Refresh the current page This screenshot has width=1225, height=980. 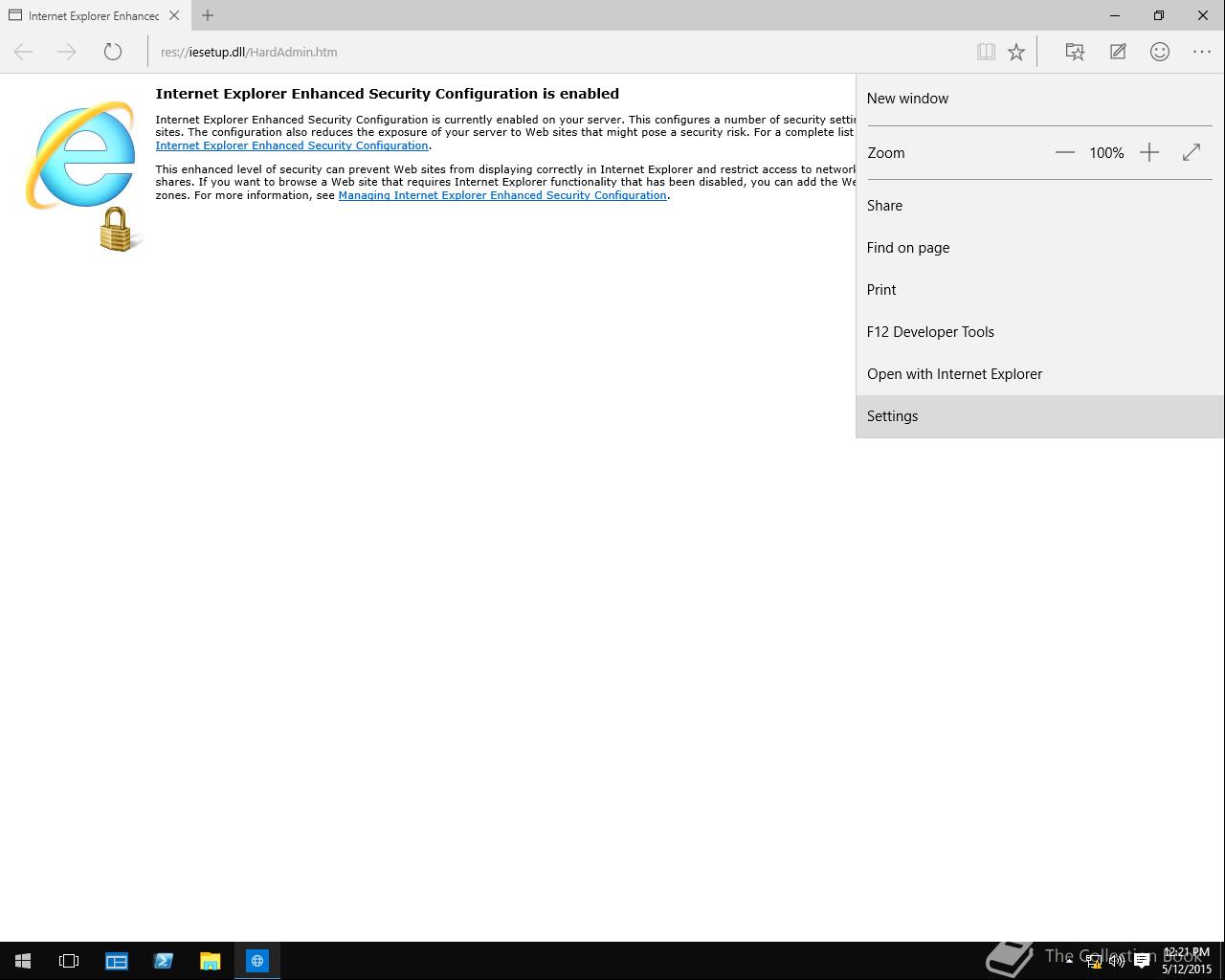click(113, 52)
